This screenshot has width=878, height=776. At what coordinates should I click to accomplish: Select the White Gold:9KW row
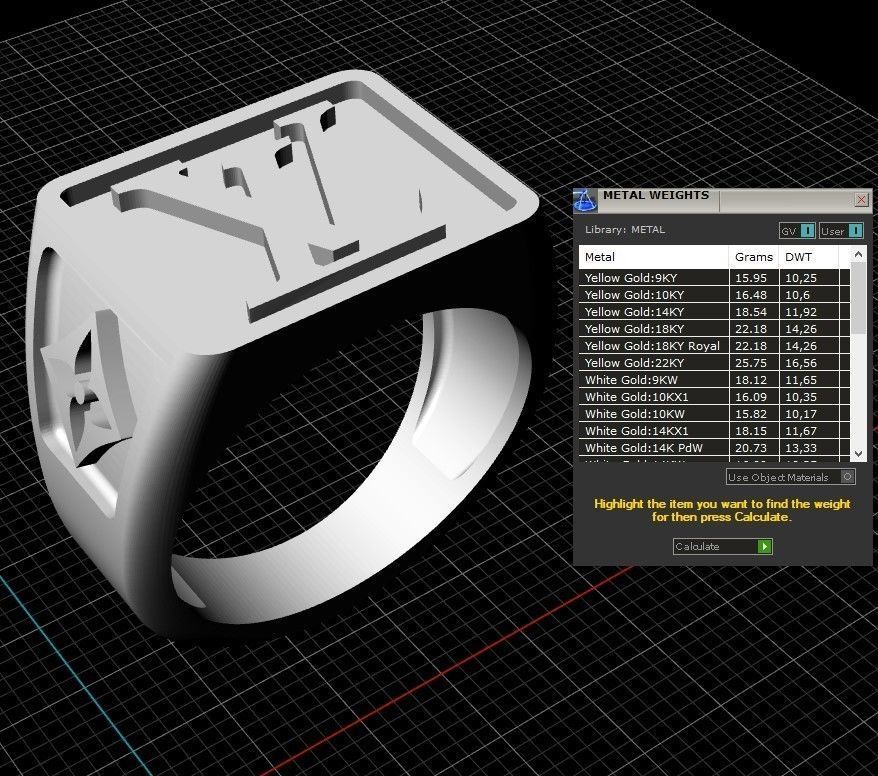714,380
